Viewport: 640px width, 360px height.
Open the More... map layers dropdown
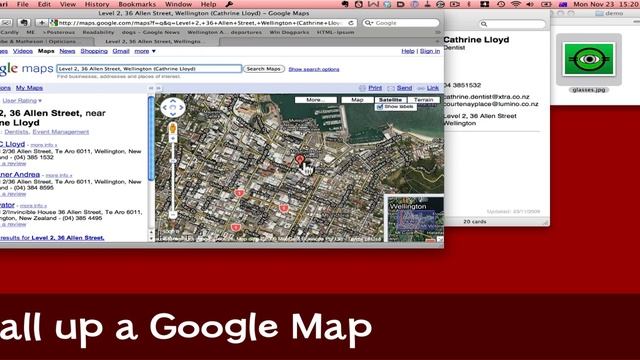(x=316, y=100)
